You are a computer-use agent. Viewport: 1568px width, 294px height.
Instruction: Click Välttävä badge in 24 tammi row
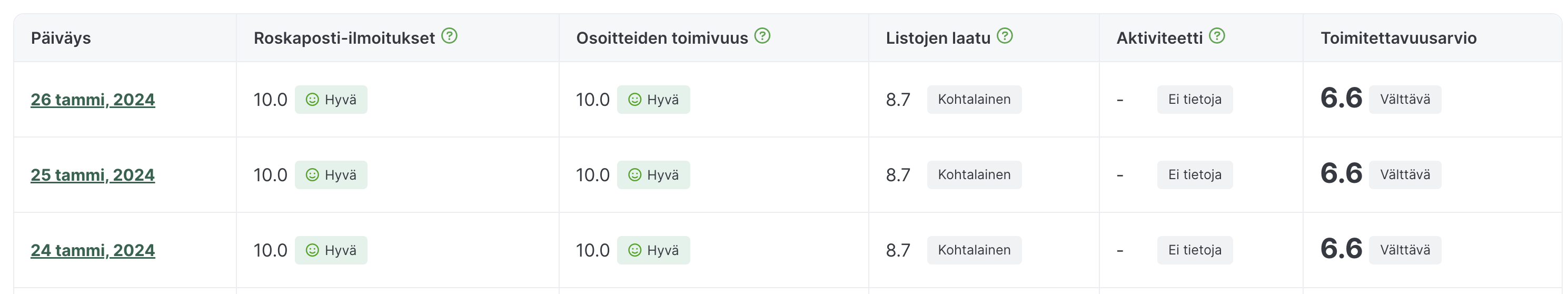point(1405,250)
